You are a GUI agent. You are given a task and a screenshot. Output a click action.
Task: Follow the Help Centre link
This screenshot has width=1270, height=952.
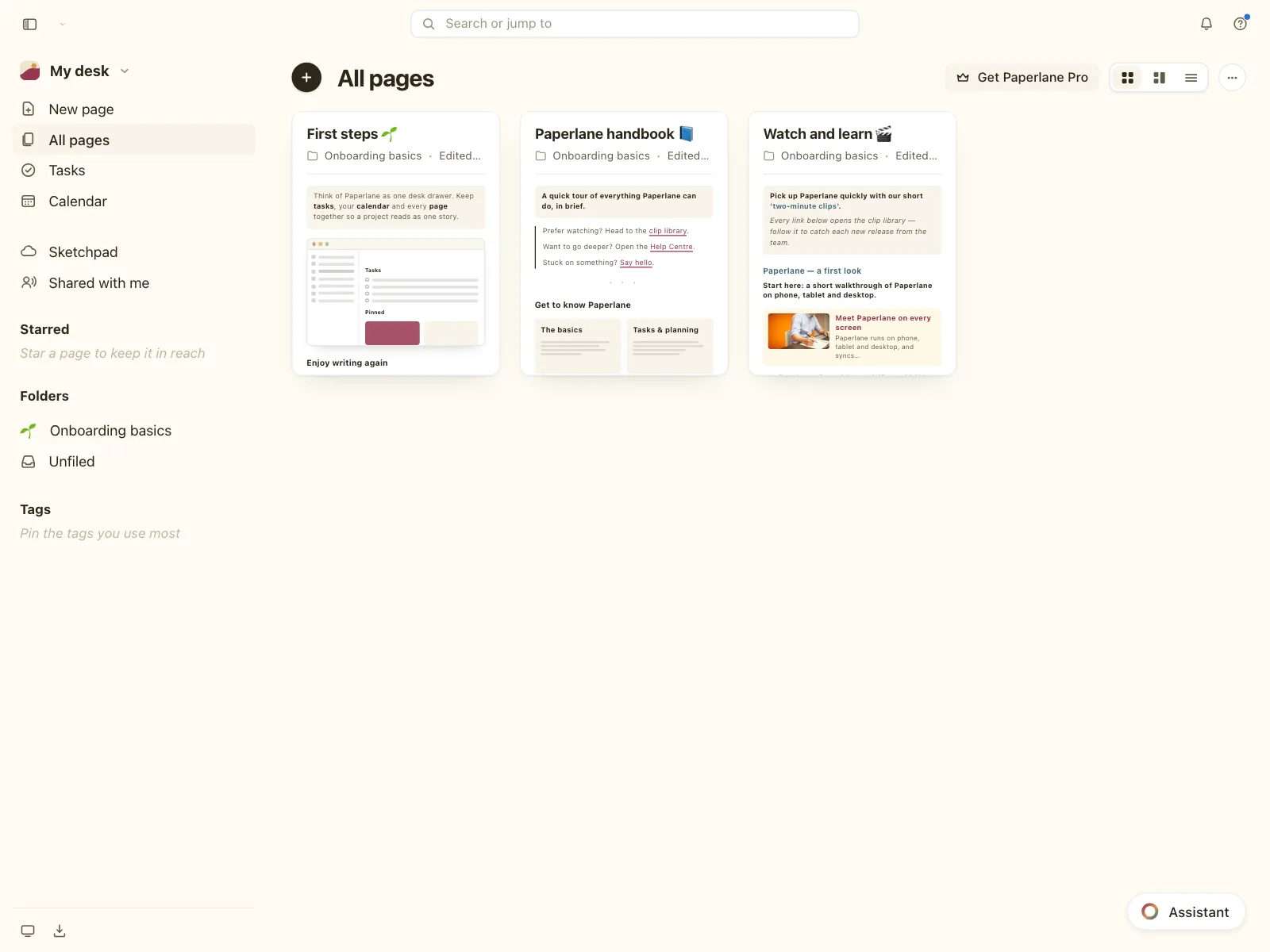[672, 248]
